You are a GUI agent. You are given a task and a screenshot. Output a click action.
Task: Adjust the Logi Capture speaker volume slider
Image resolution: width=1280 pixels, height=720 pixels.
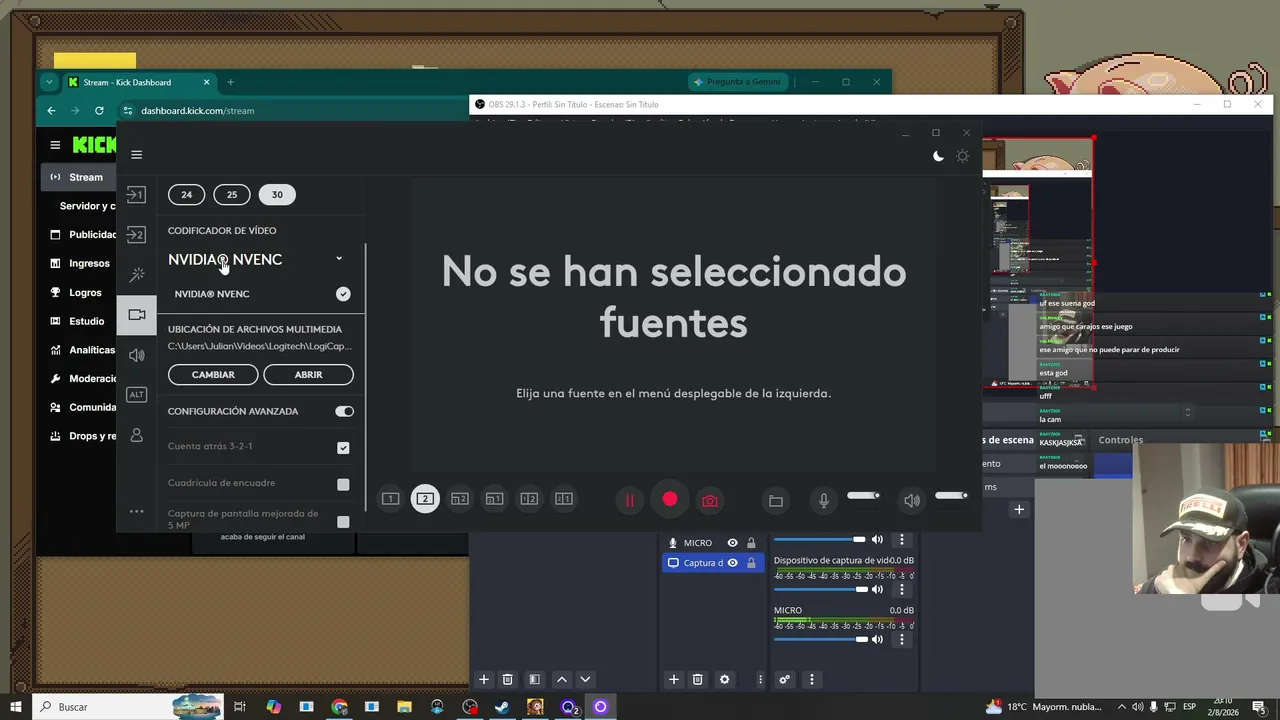point(951,496)
